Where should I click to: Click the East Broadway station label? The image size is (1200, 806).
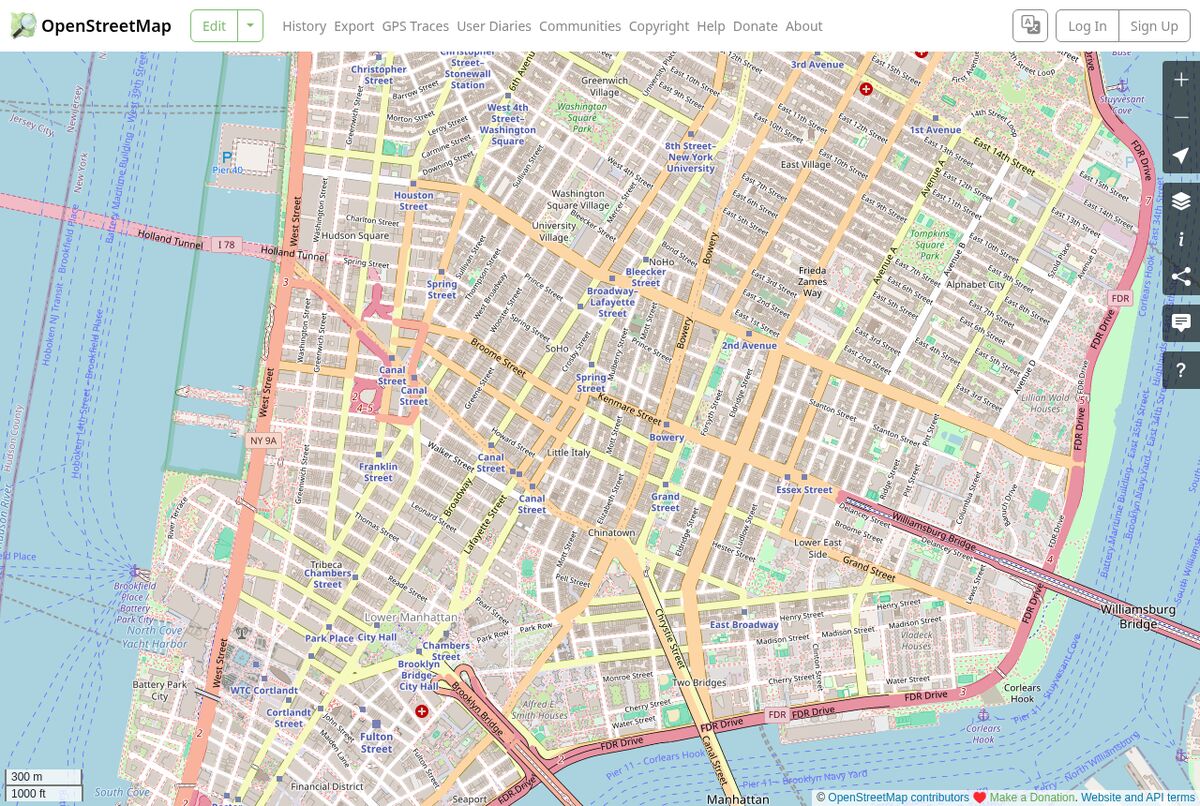click(x=744, y=625)
